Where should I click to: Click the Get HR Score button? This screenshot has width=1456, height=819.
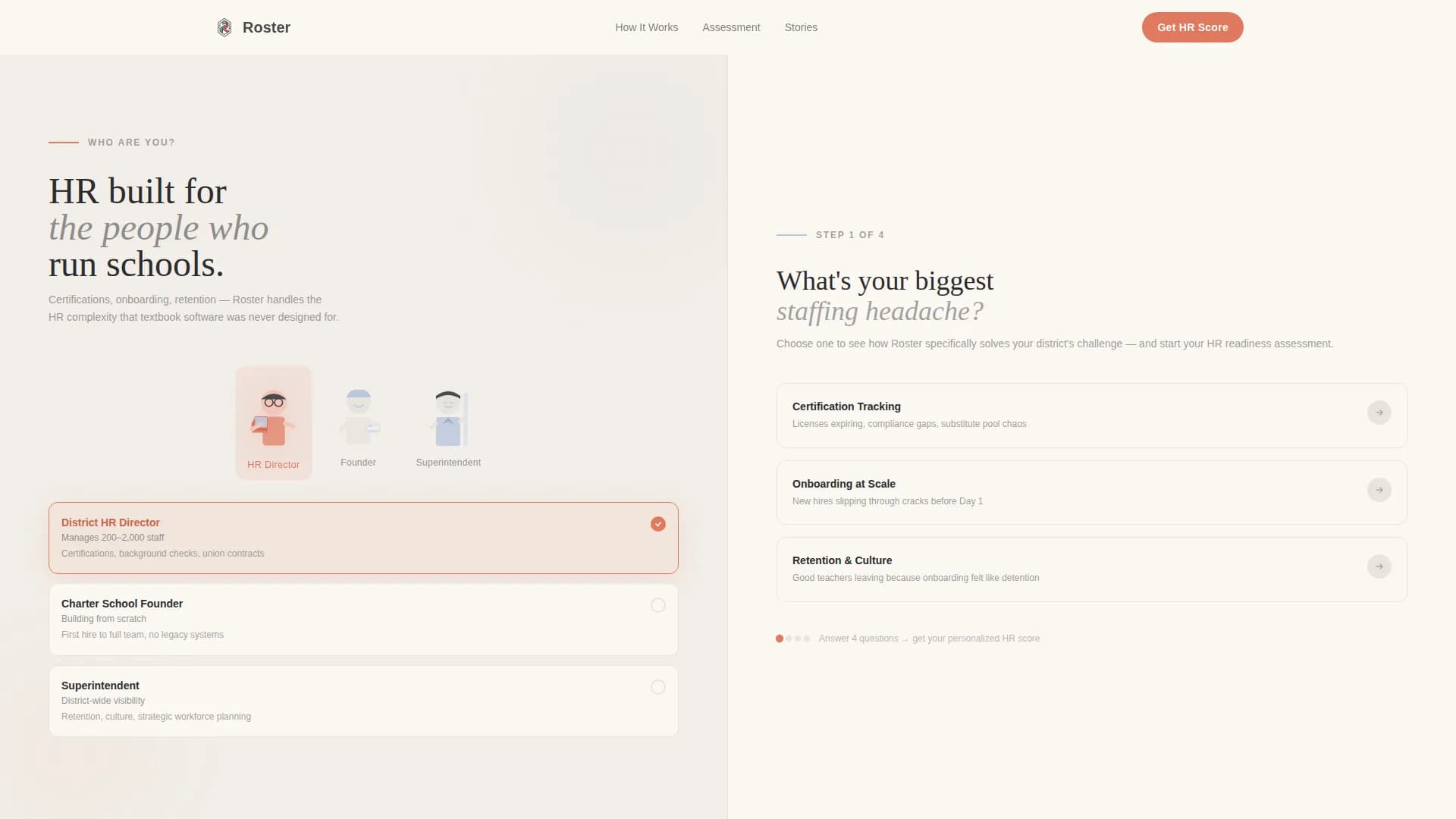1192,27
